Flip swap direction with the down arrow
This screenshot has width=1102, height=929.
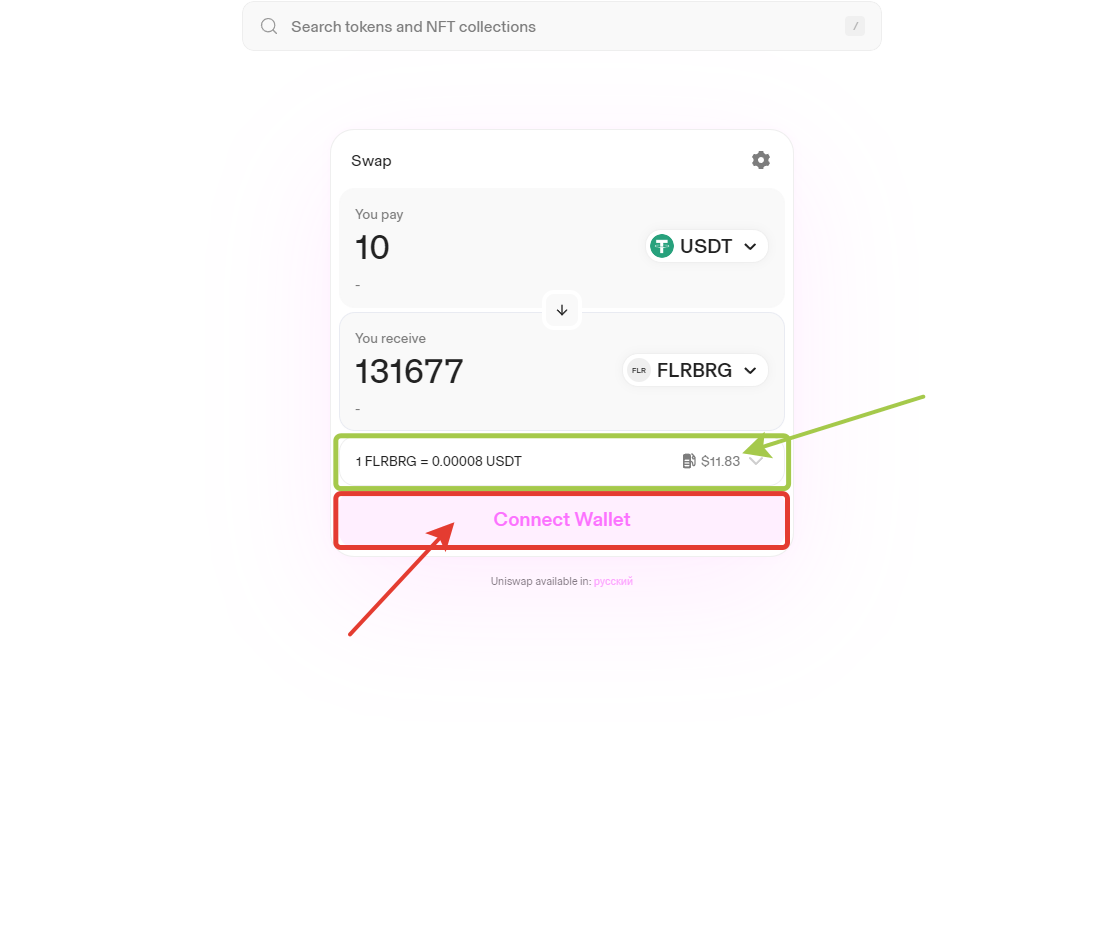pyautogui.click(x=562, y=310)
